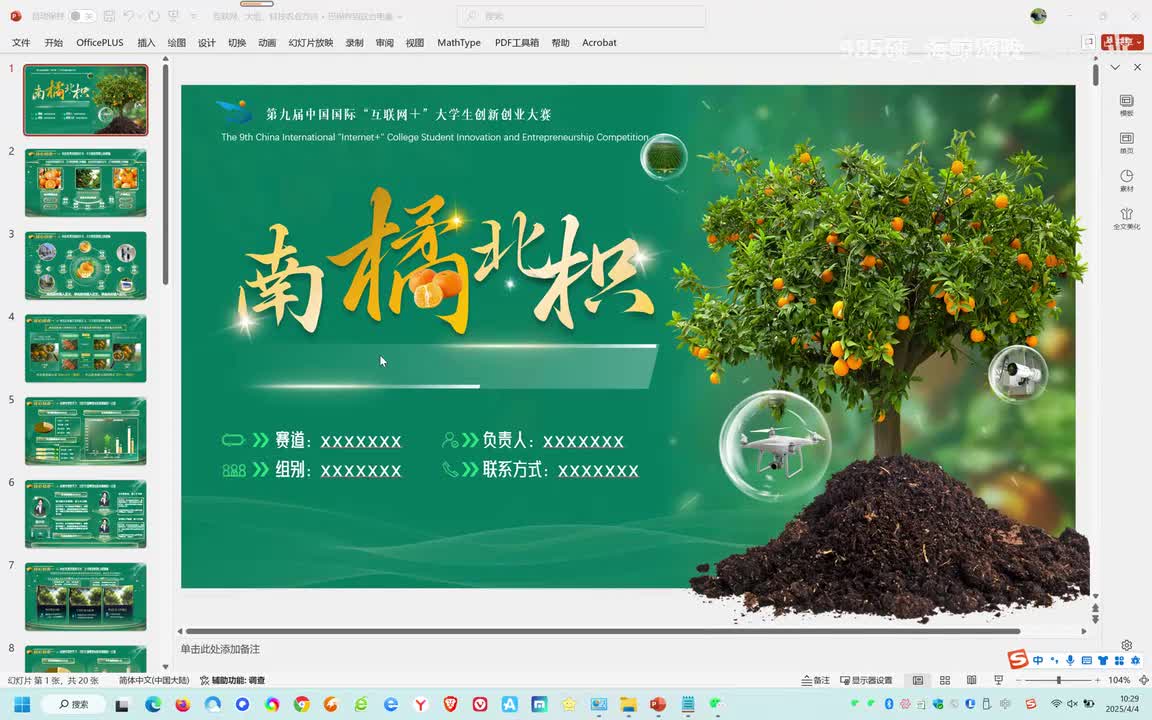Viewport: 1152px width, 720px height.
Task: Switch to the 设计 tab
Action: pos(206,43)
